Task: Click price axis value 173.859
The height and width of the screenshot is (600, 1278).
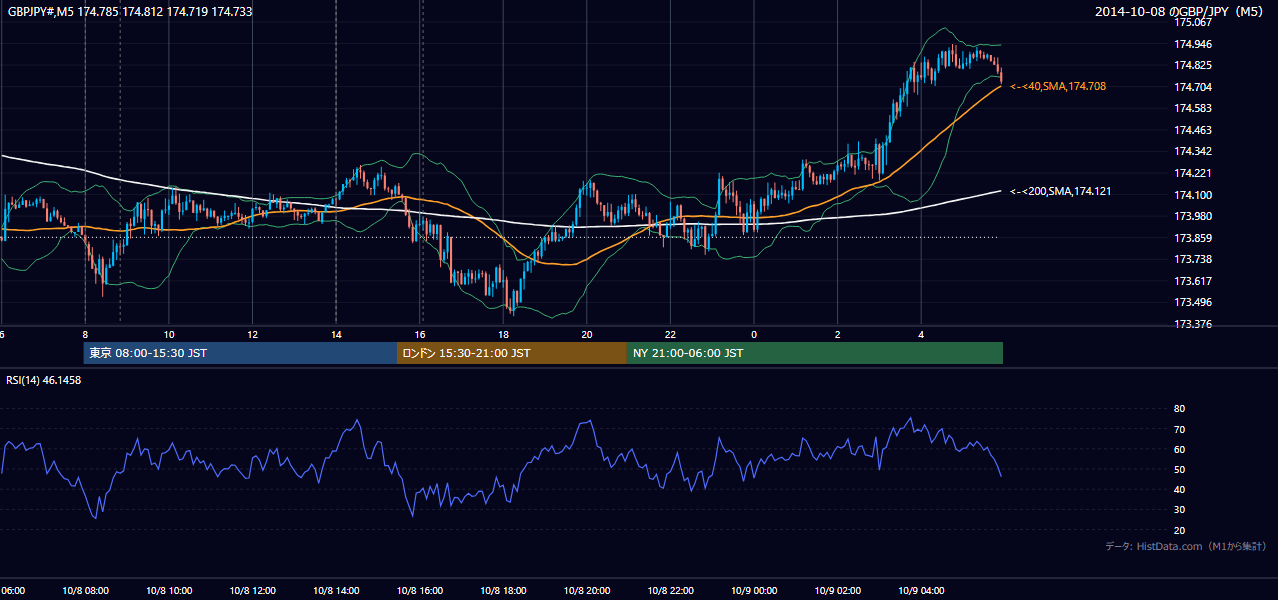Action: 1193,238
